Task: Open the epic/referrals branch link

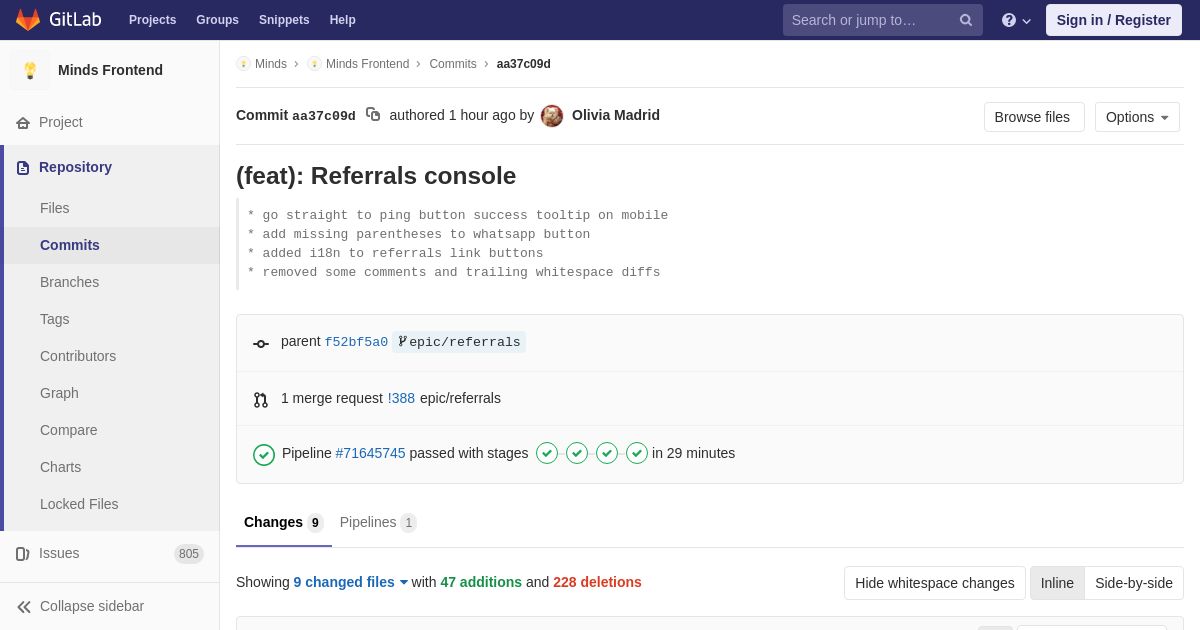Action: tap(465, 342)
